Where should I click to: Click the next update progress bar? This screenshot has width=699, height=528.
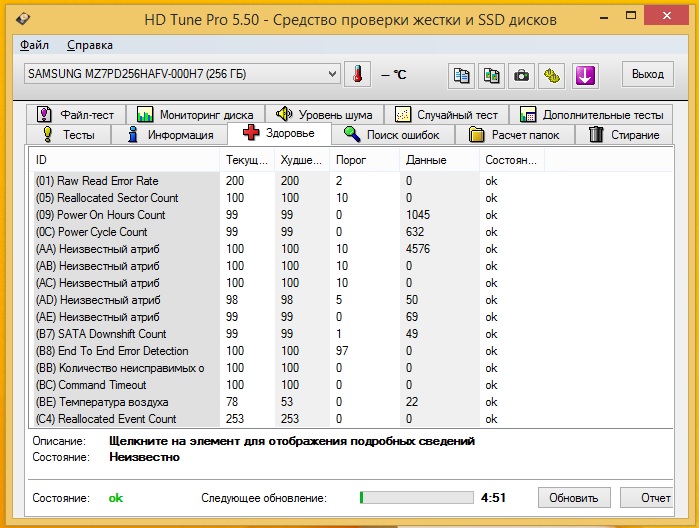pos(416,497)
